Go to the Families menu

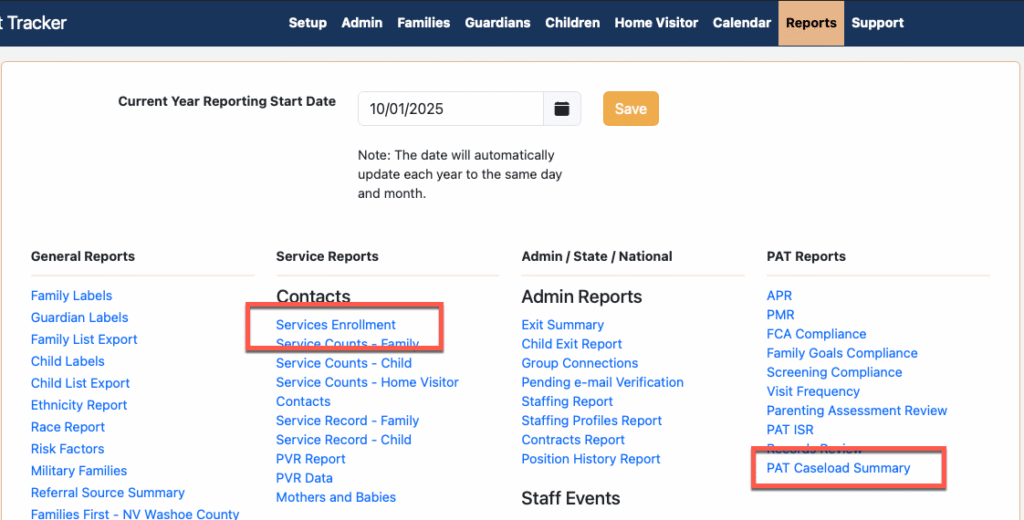click(424, 23)
